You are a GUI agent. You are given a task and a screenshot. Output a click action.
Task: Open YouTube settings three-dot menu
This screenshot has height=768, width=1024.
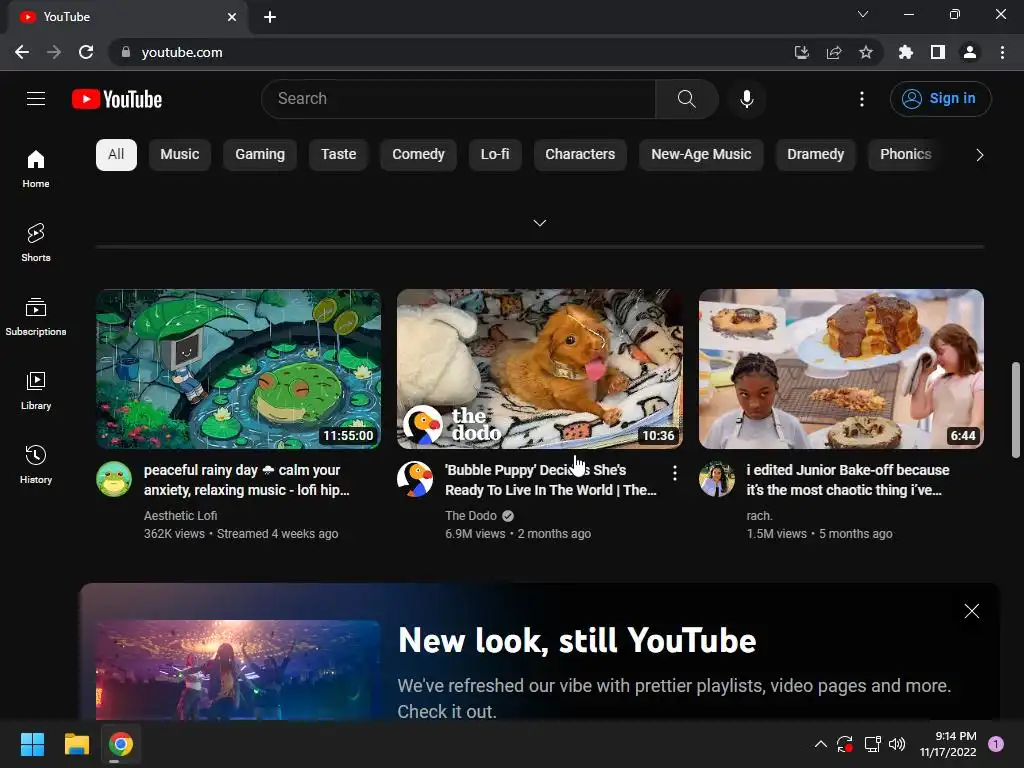[862, 99]
